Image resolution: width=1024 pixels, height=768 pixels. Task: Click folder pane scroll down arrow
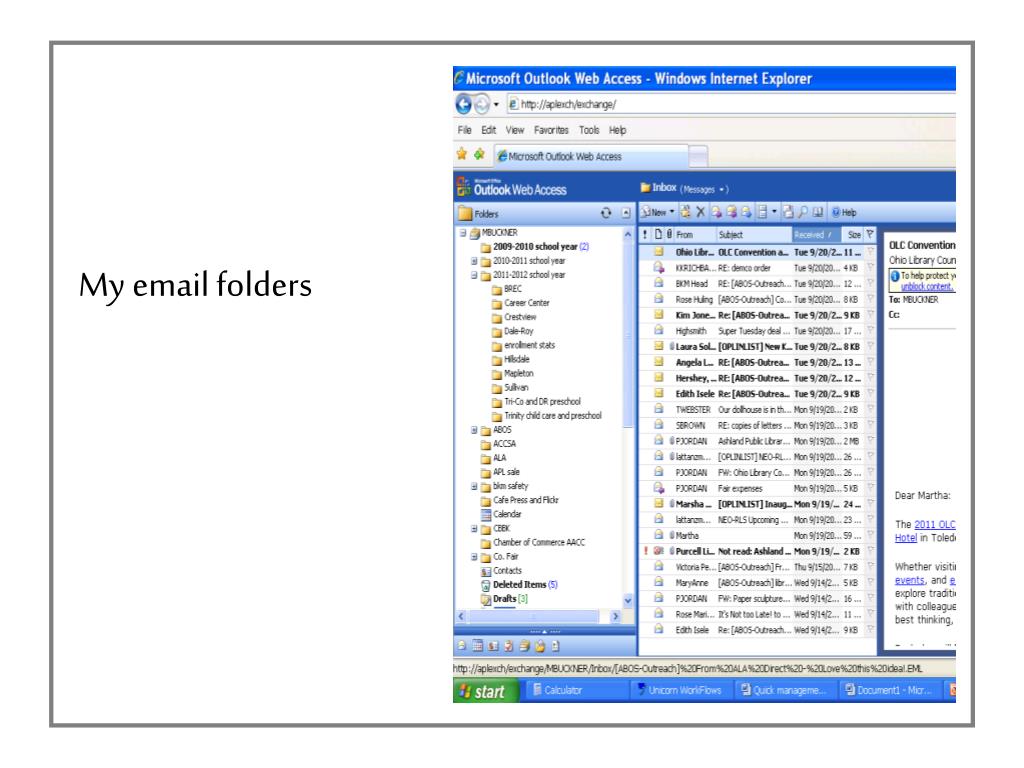pyautogui.click(x=628, y=600)
